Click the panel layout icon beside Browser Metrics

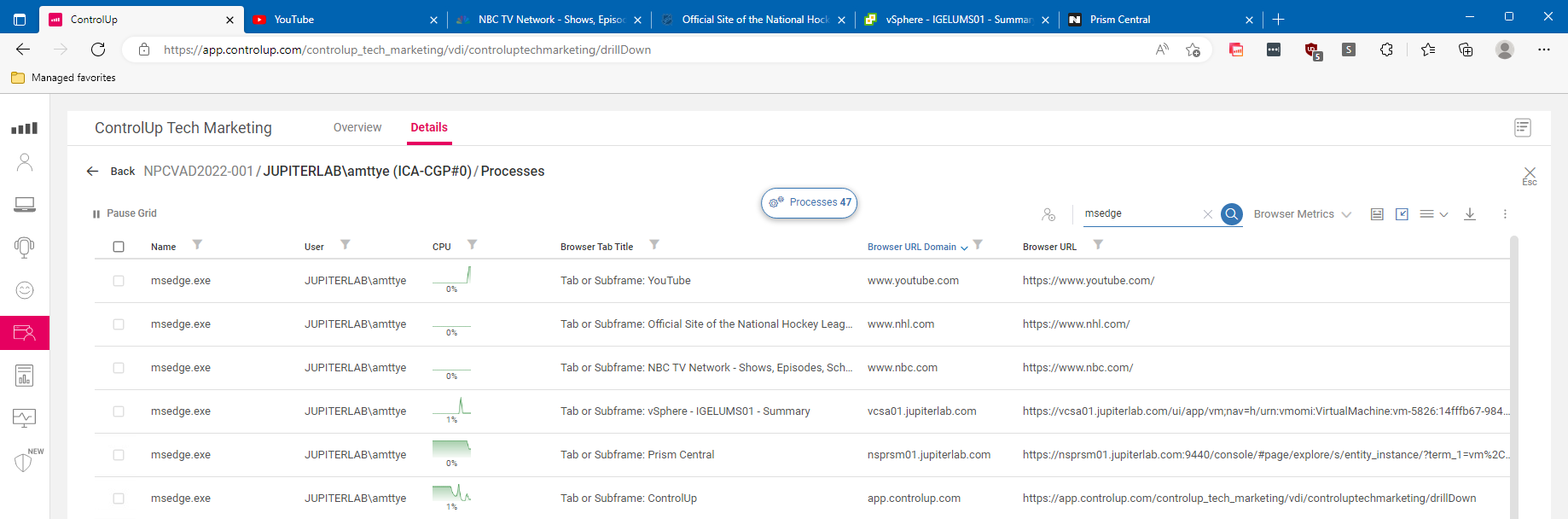pos(1377,214)
